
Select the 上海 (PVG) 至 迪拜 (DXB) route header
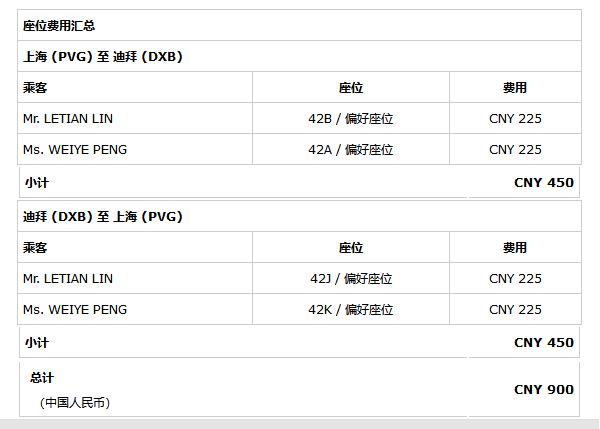(x=103, y=57)
